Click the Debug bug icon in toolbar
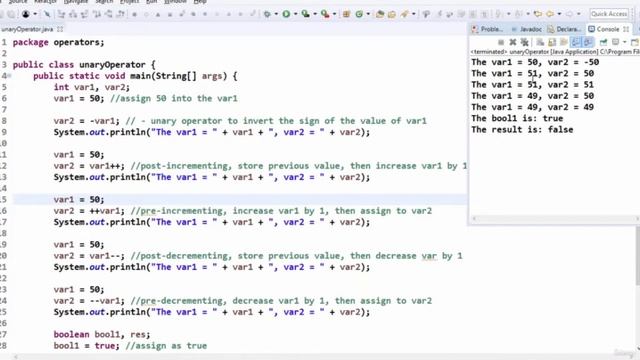 pyautogui.click(x=267, y=14)
